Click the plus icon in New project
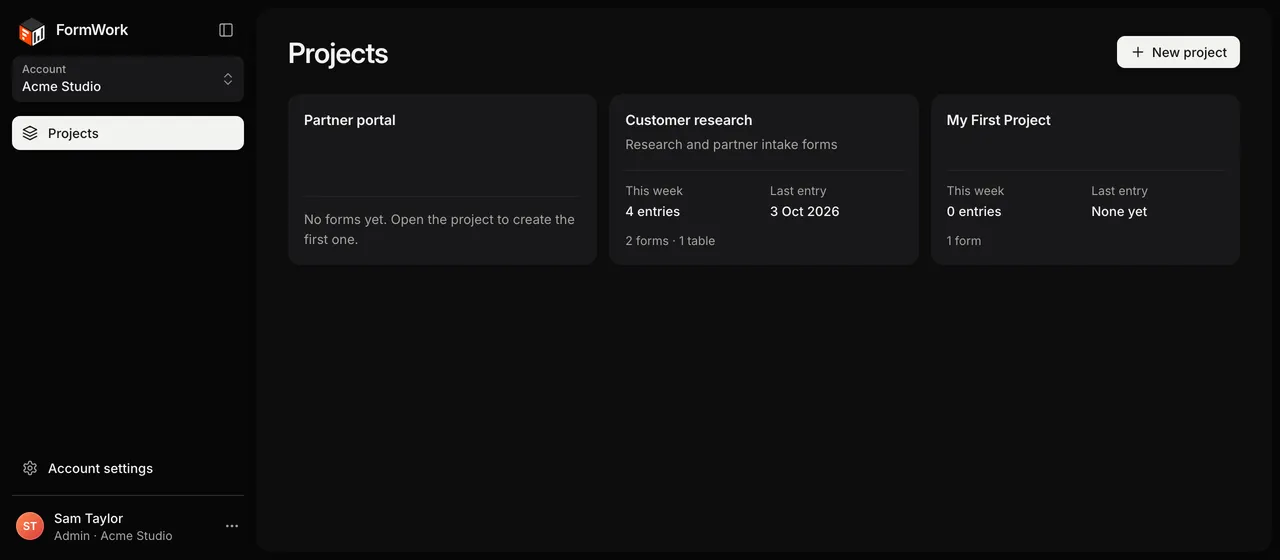This screenshot has width=1280, height=560. tap(1138, 52)
